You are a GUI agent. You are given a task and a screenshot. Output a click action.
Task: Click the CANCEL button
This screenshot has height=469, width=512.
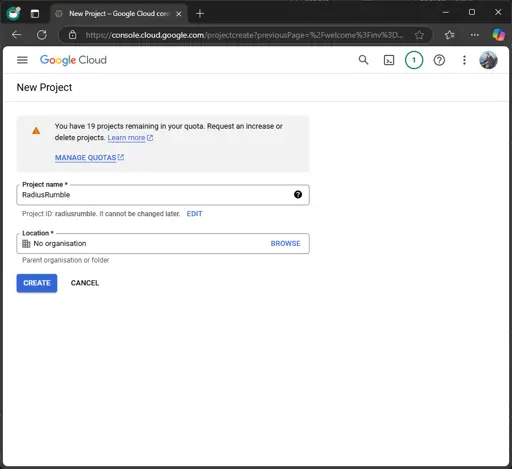85,283
